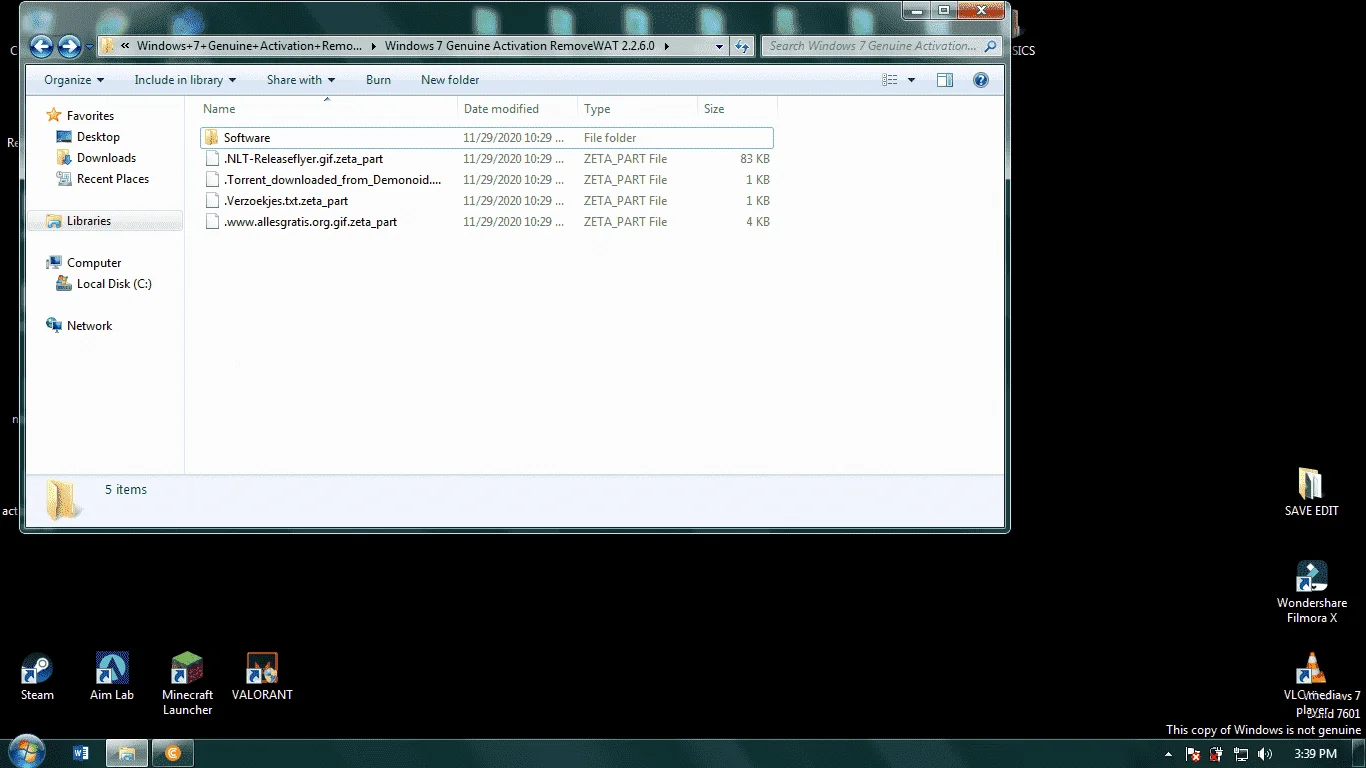Show hidden system tray icons
Screen dimensions: 1366x768
1168,754
